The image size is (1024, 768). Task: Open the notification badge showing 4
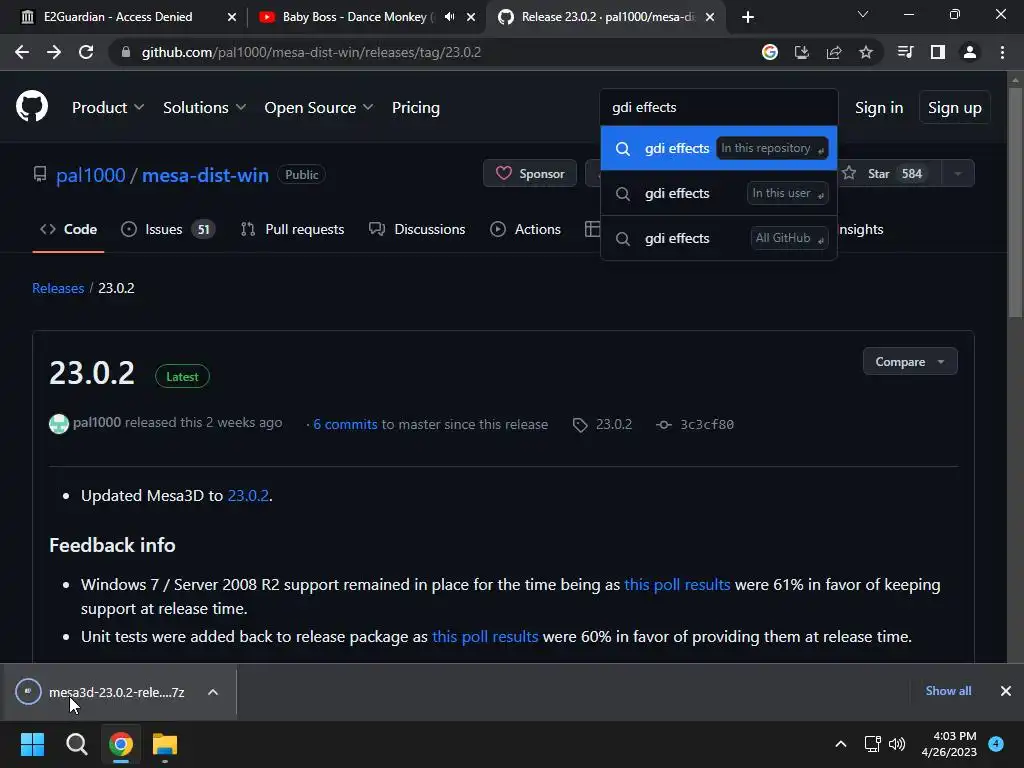[996, 743]
